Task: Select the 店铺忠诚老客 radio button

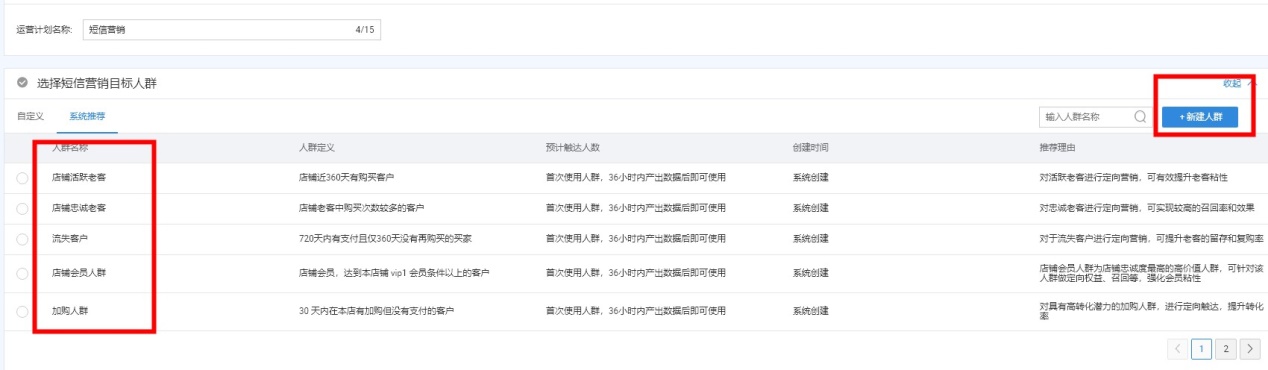Action: (x=23, y=208)
